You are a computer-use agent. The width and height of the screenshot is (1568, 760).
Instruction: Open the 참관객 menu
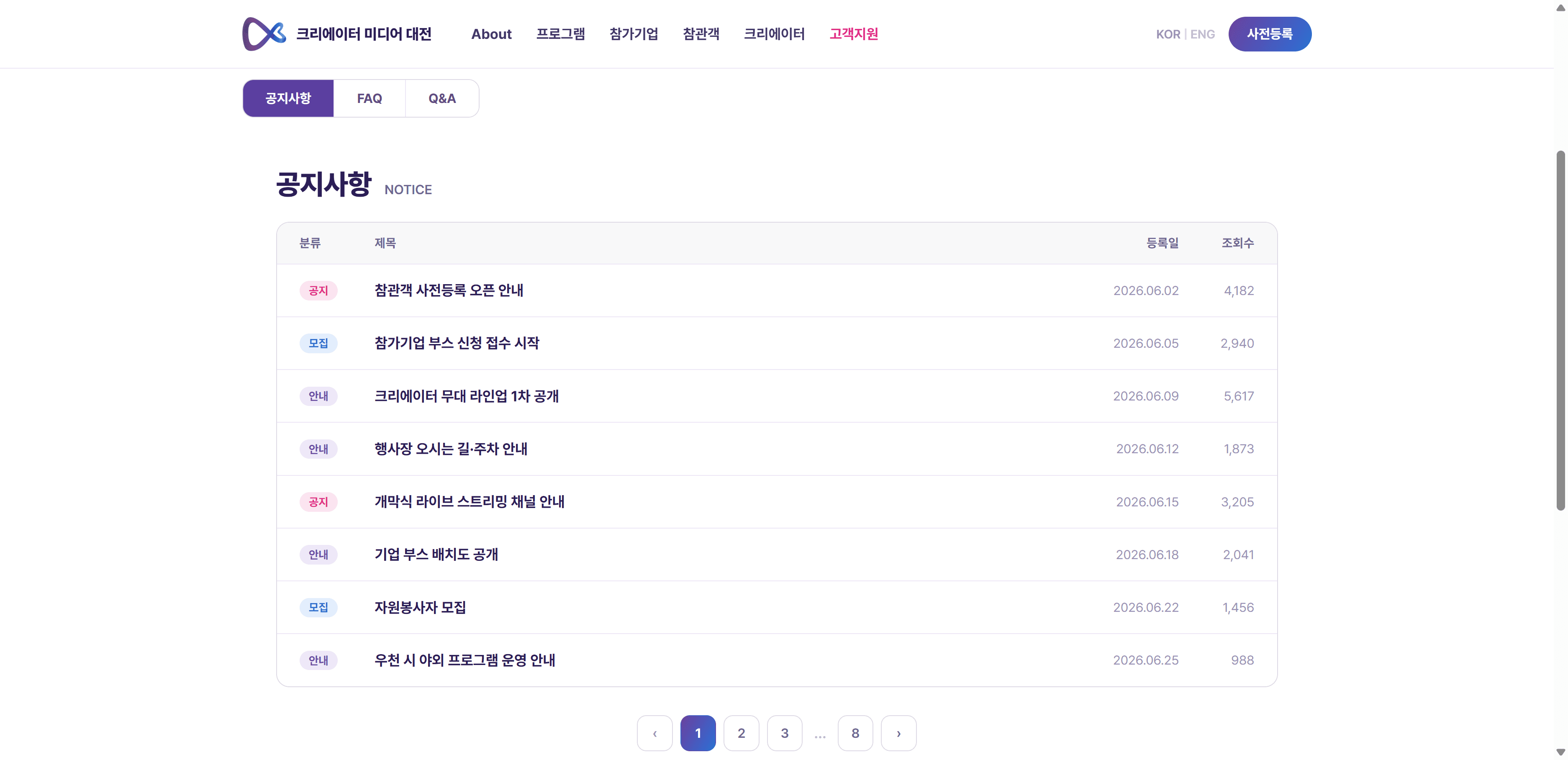coord(701,34)
